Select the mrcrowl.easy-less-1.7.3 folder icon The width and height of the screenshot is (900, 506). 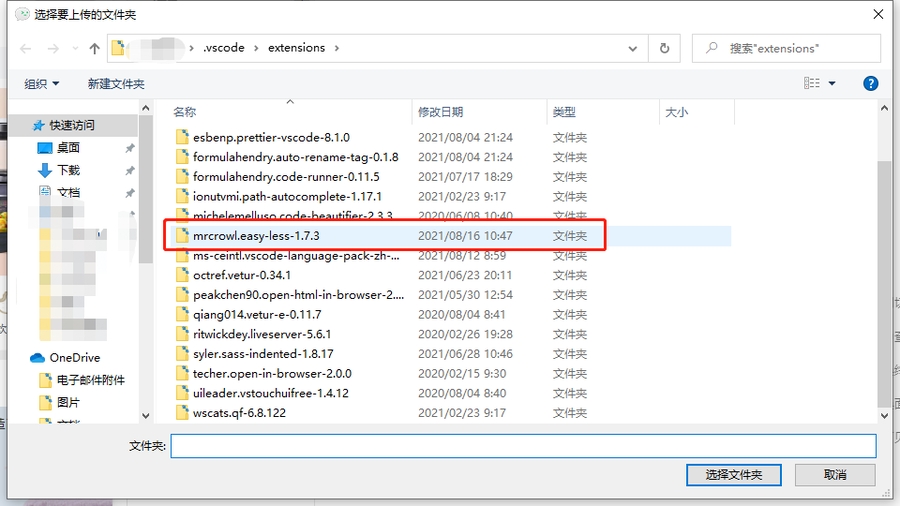pyautogui.click(x=182, y=235)
